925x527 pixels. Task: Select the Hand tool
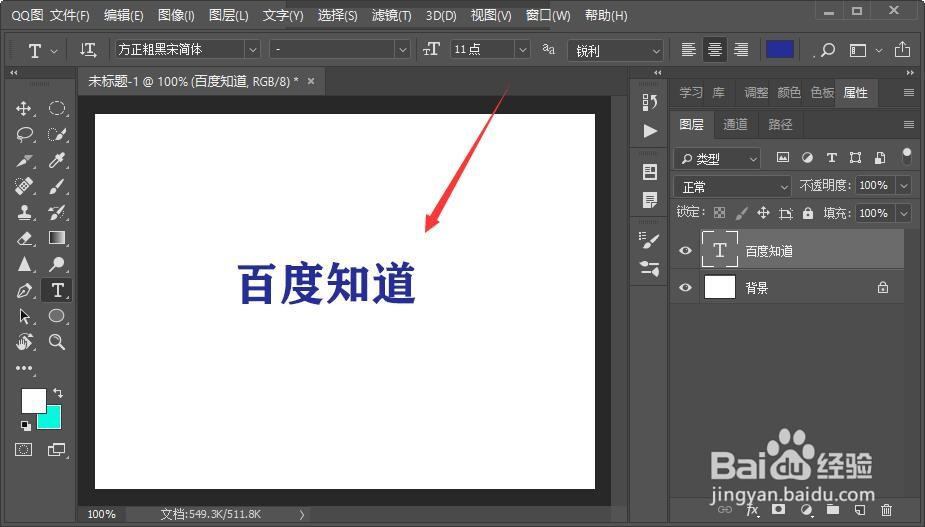[x=24, y=342]
